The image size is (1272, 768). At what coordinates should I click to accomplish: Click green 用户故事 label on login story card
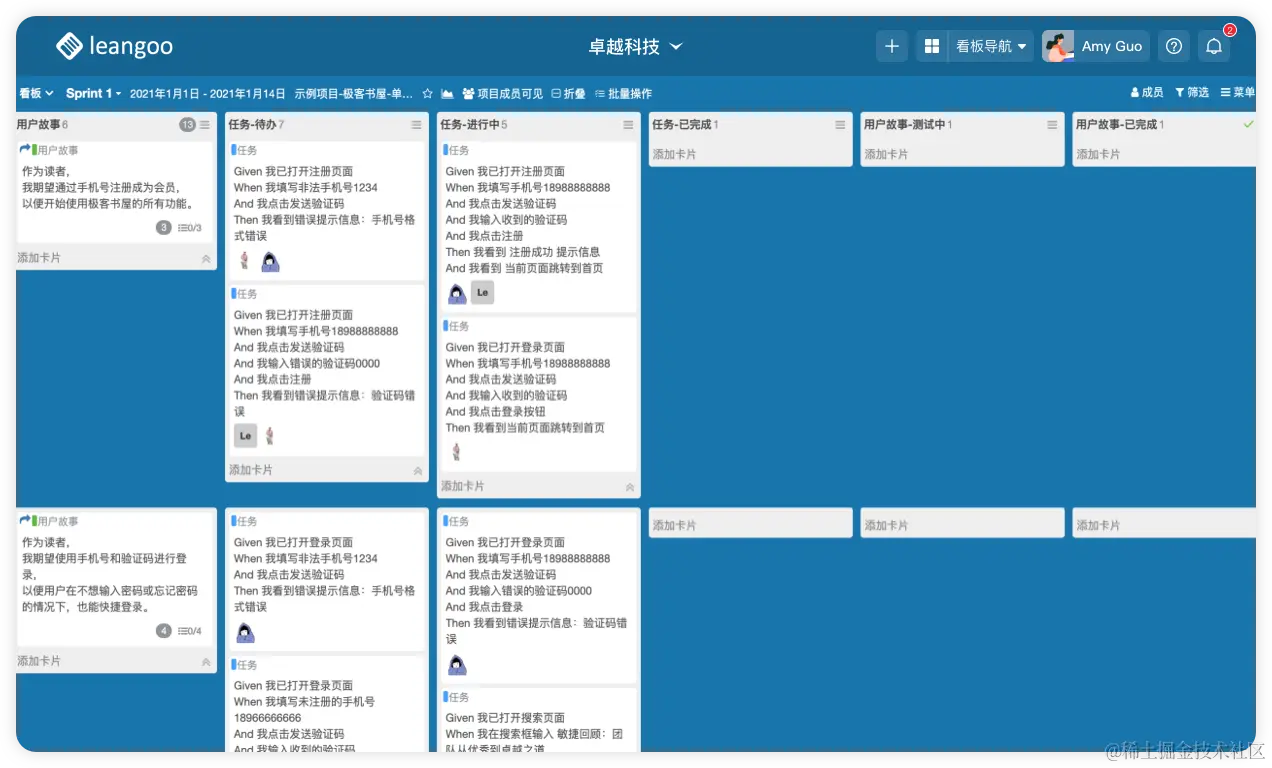coord(56,521)
